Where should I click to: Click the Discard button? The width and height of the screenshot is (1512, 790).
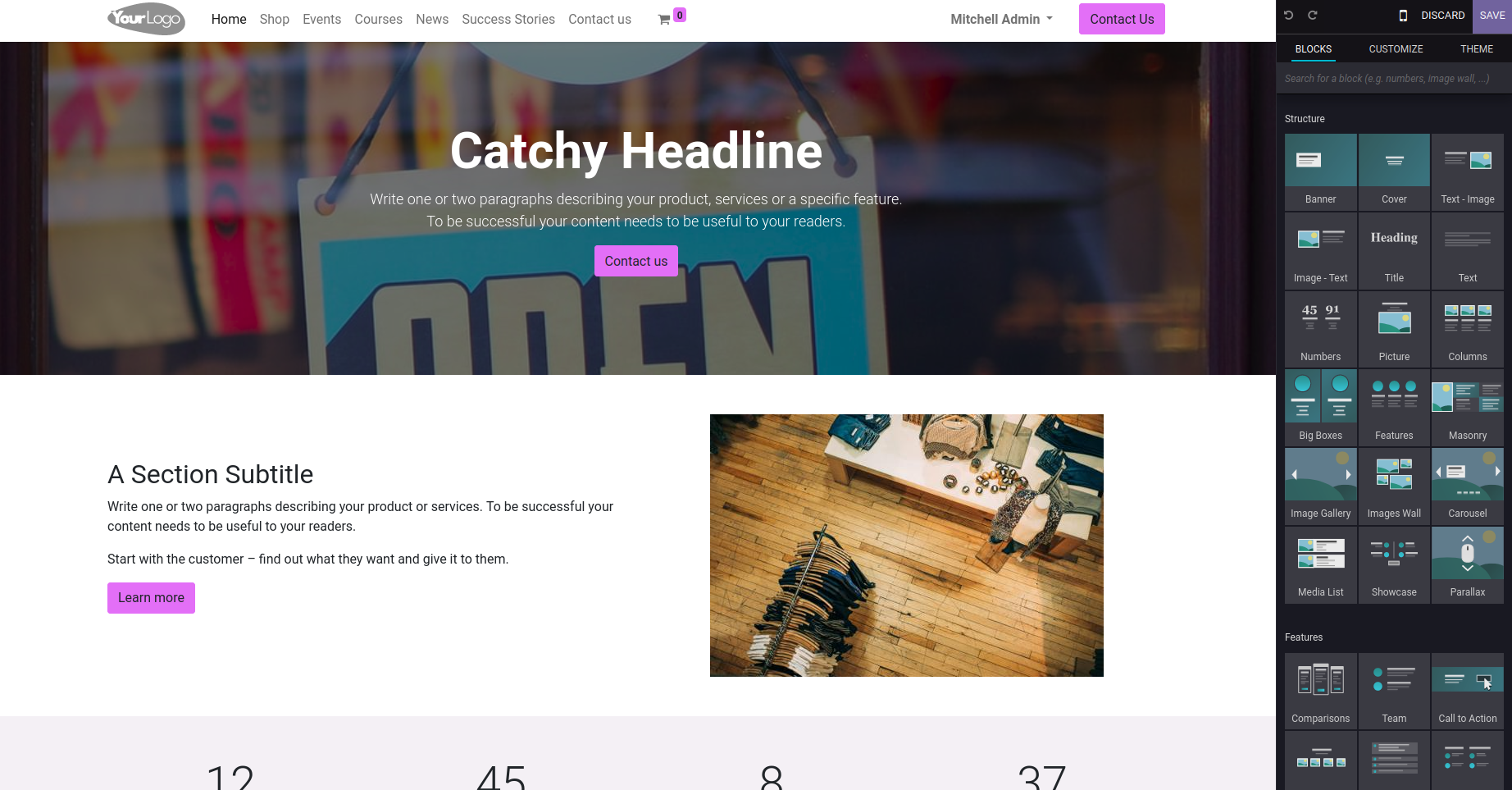[x=1442, y=16]
